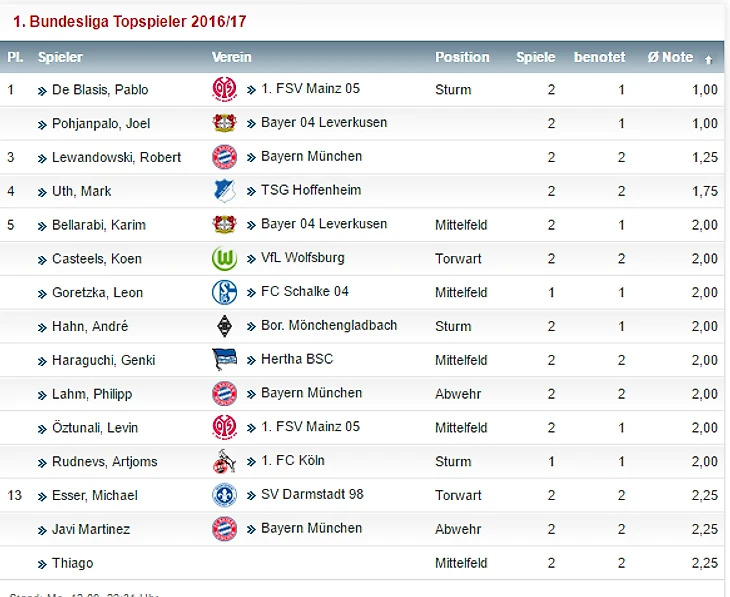Click the Hertha BSC flag logo
Image resolution: width=730 pixels, height=597 pixels.
[224, 360]
